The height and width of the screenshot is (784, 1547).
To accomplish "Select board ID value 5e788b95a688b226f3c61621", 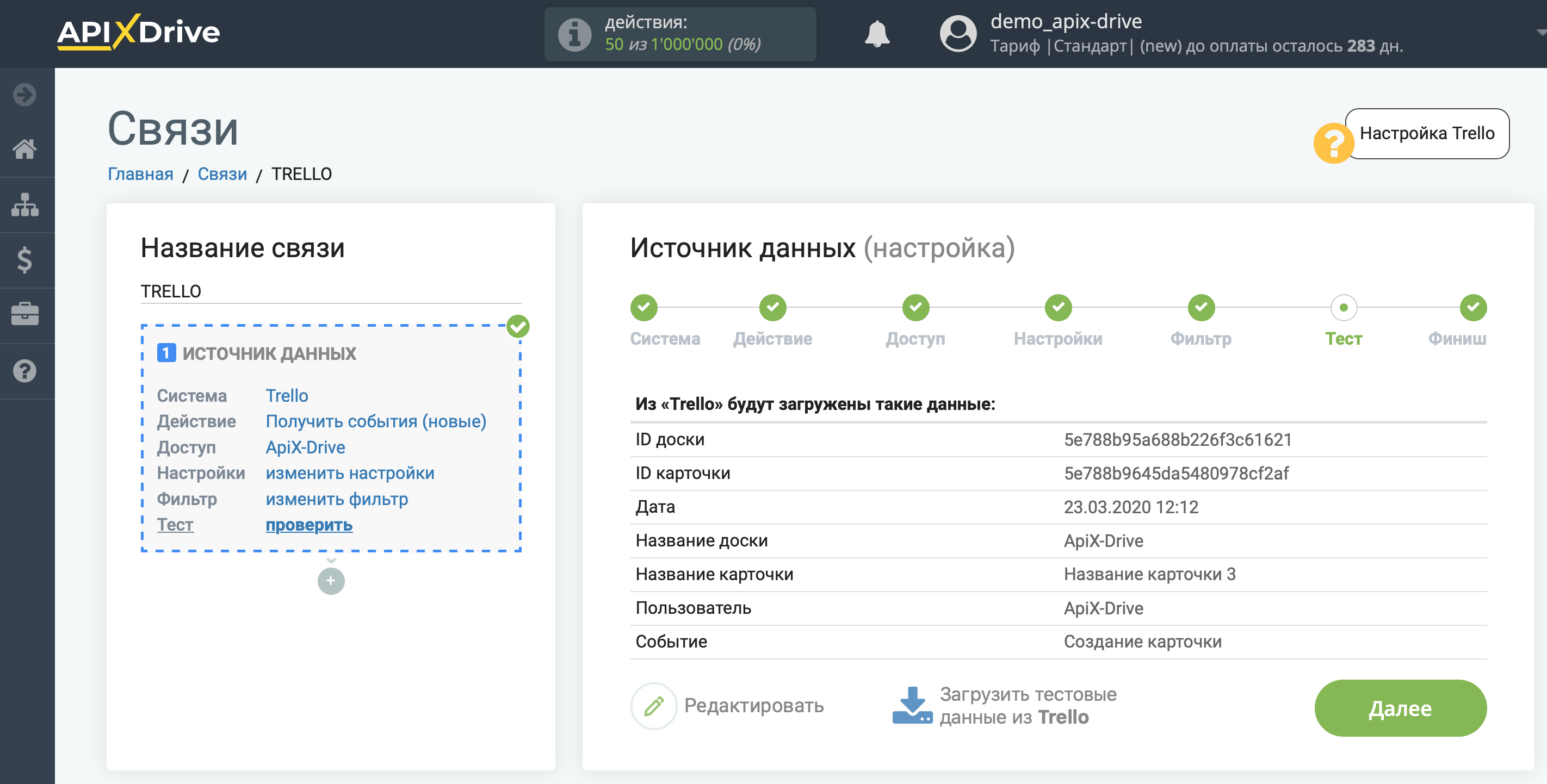I will 1177,439.
